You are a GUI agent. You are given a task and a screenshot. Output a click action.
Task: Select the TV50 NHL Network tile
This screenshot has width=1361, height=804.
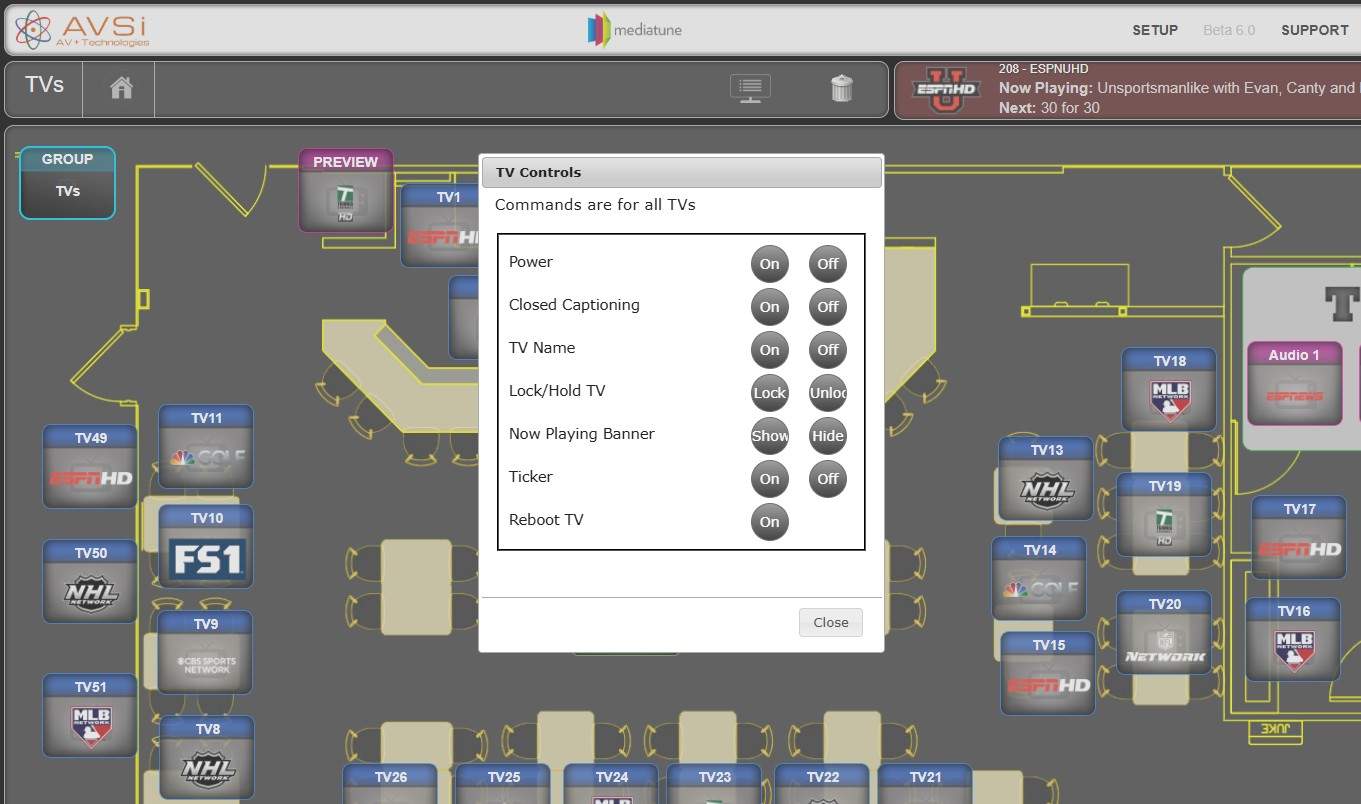[90, 582]
